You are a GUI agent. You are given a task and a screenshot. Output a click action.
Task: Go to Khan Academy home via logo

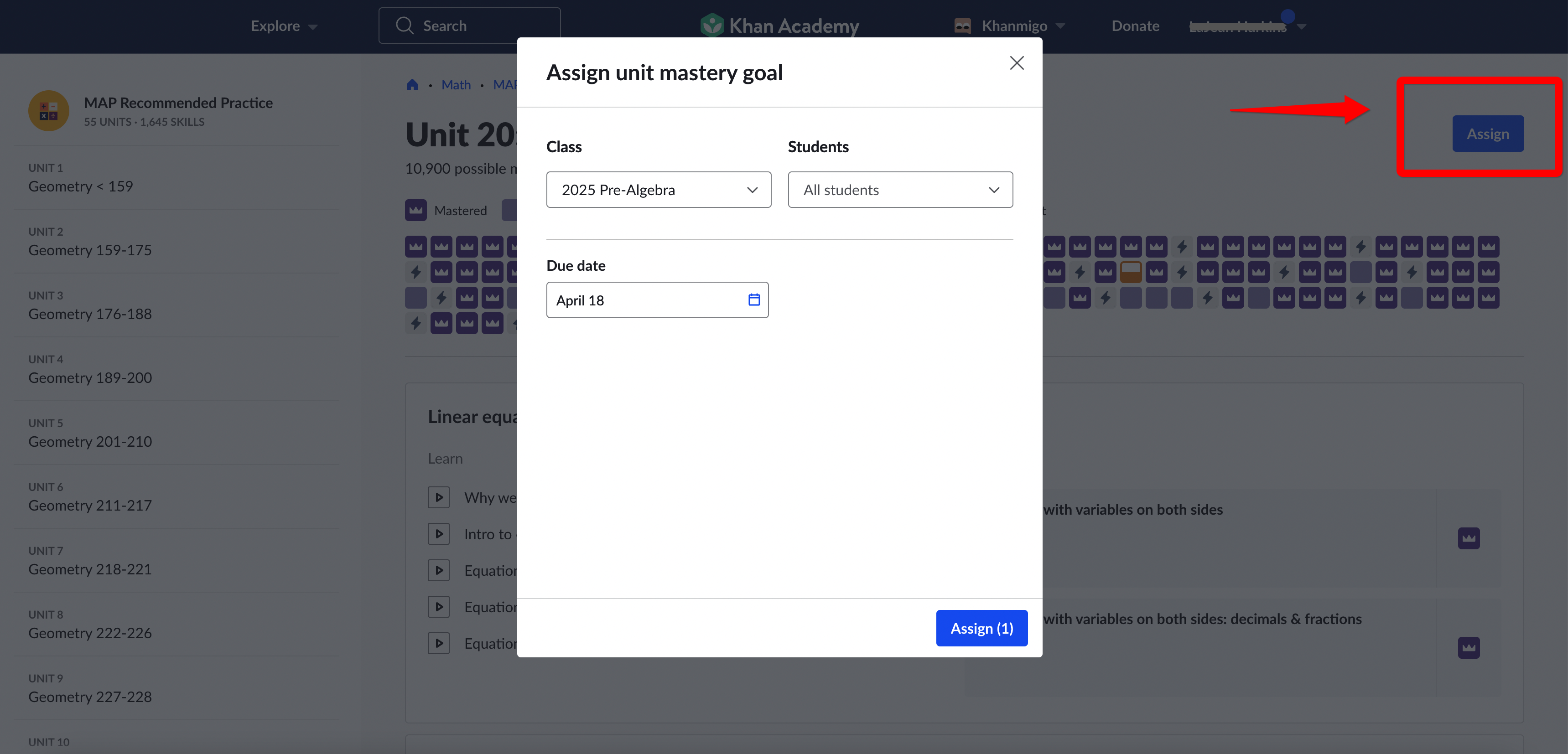tap(779, 26)
